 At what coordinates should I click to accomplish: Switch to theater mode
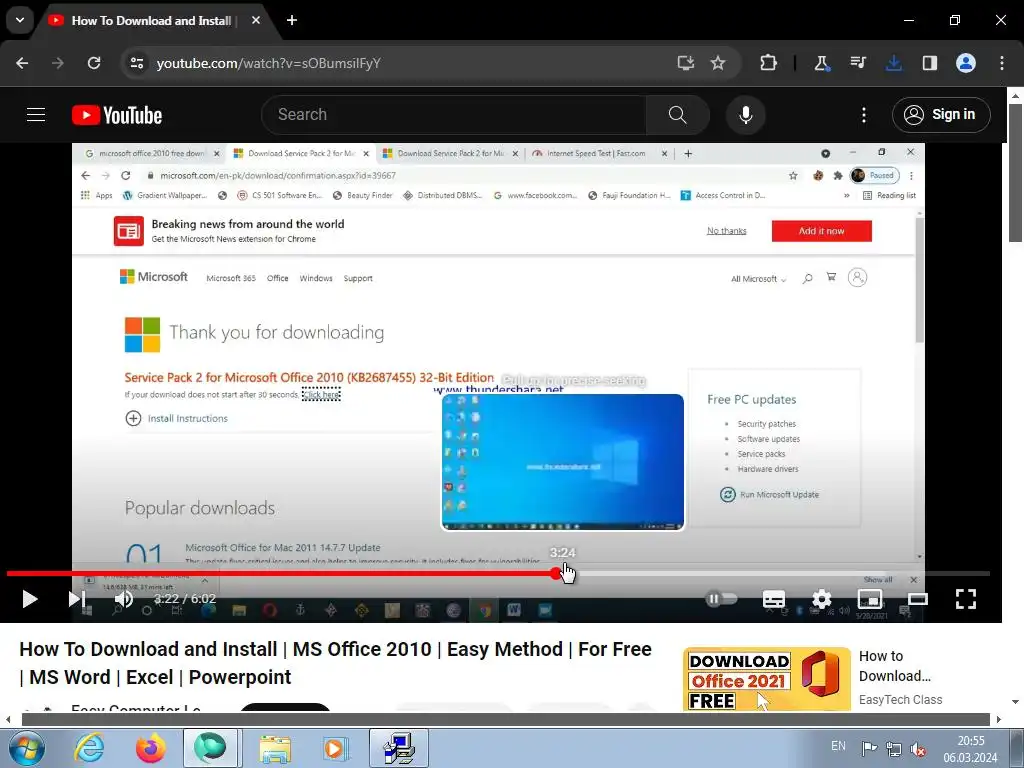coord(918,599)
